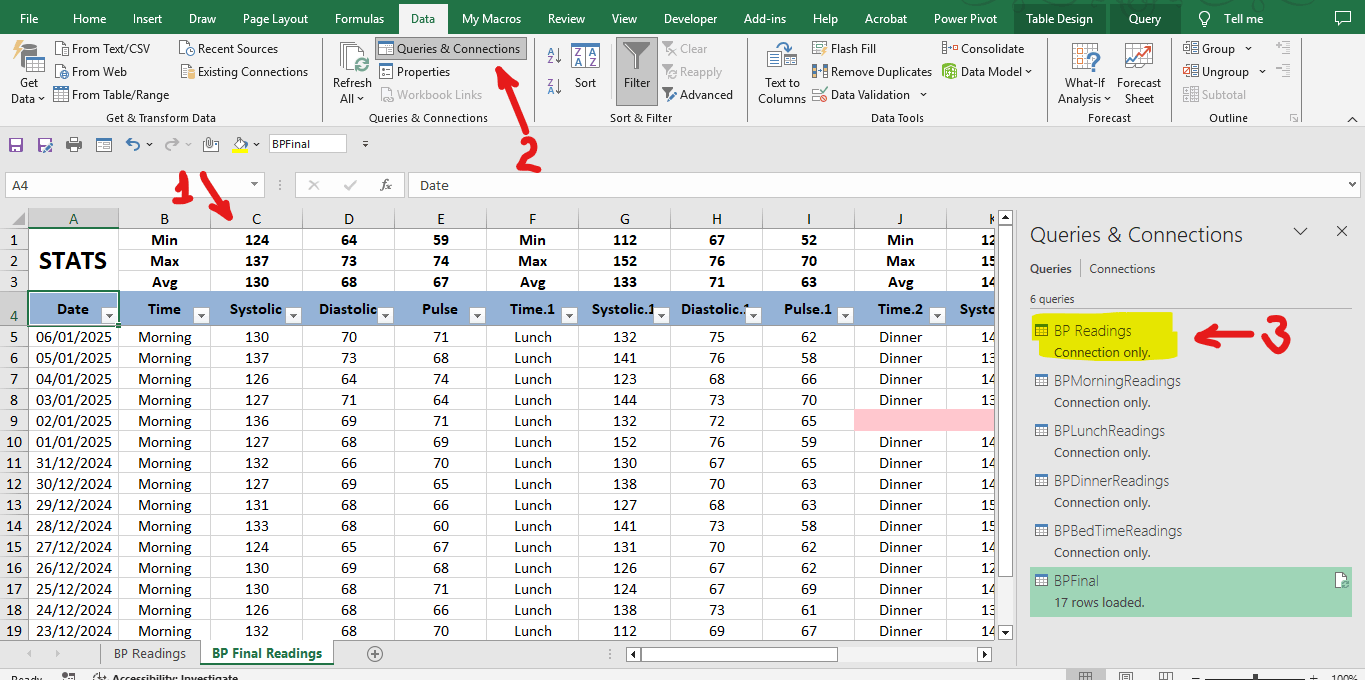The image size is (1365, 680).
Task: Switch to Connections tab in the pane
Action: pyautogui.click(x=1122, y=268)
